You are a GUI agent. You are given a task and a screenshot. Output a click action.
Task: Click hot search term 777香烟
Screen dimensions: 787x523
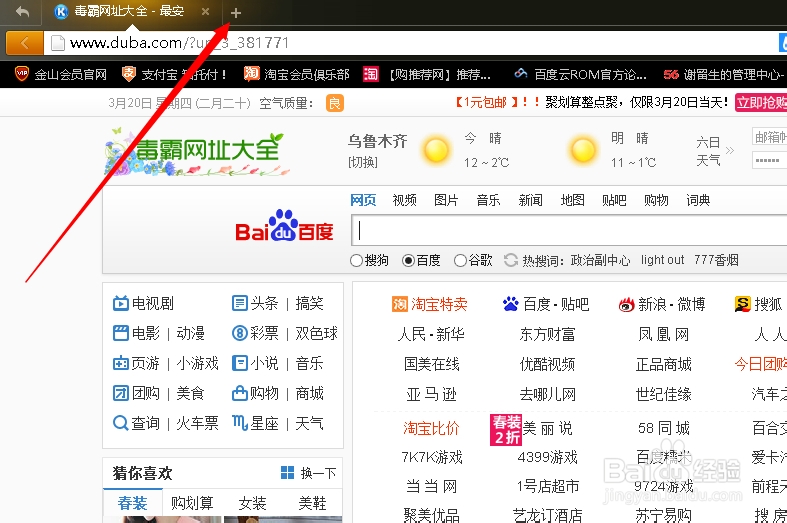[716, 260]
